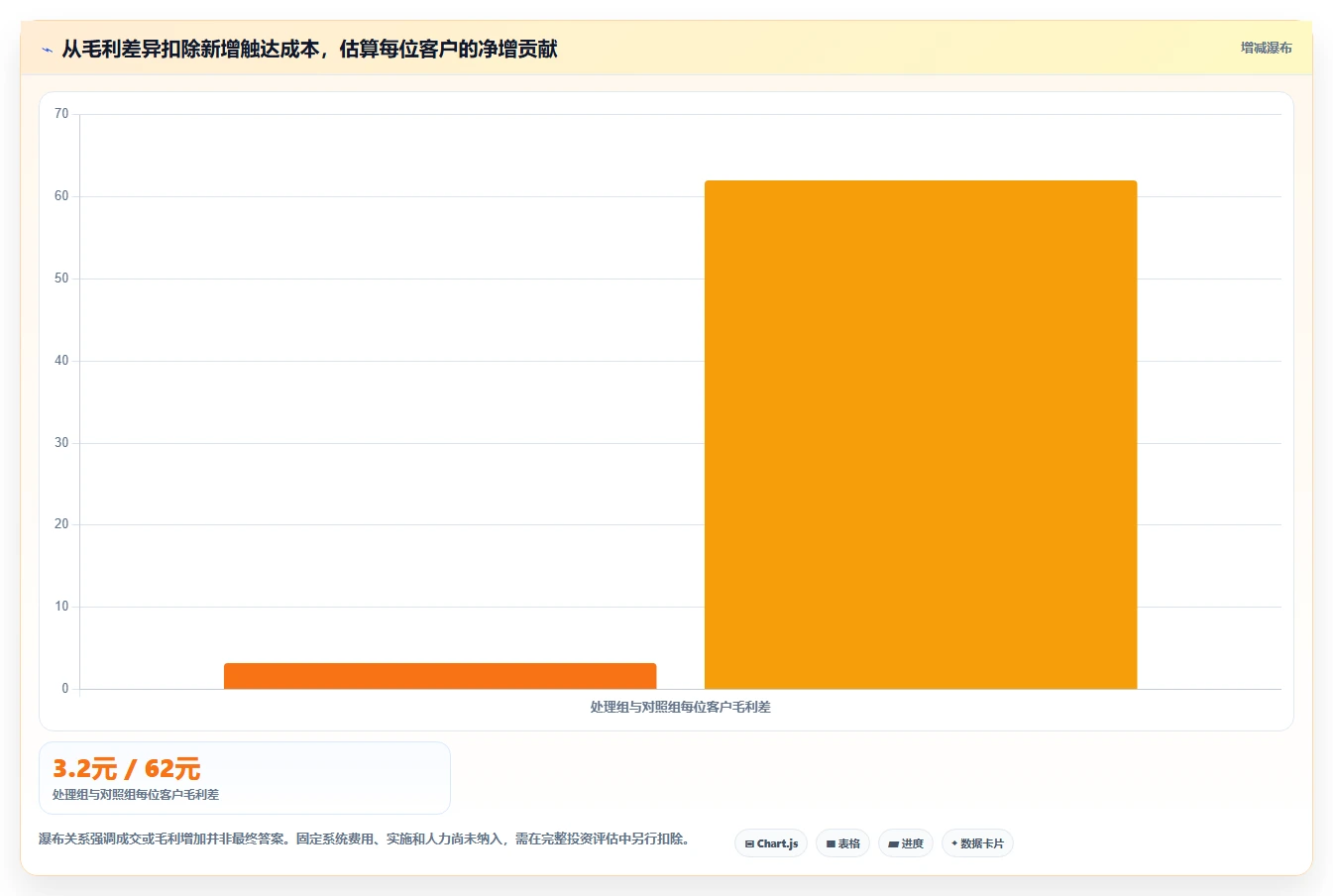Click the 增减瀑布 label in header
1333x896 pixels.
[x=1267, y=48]
